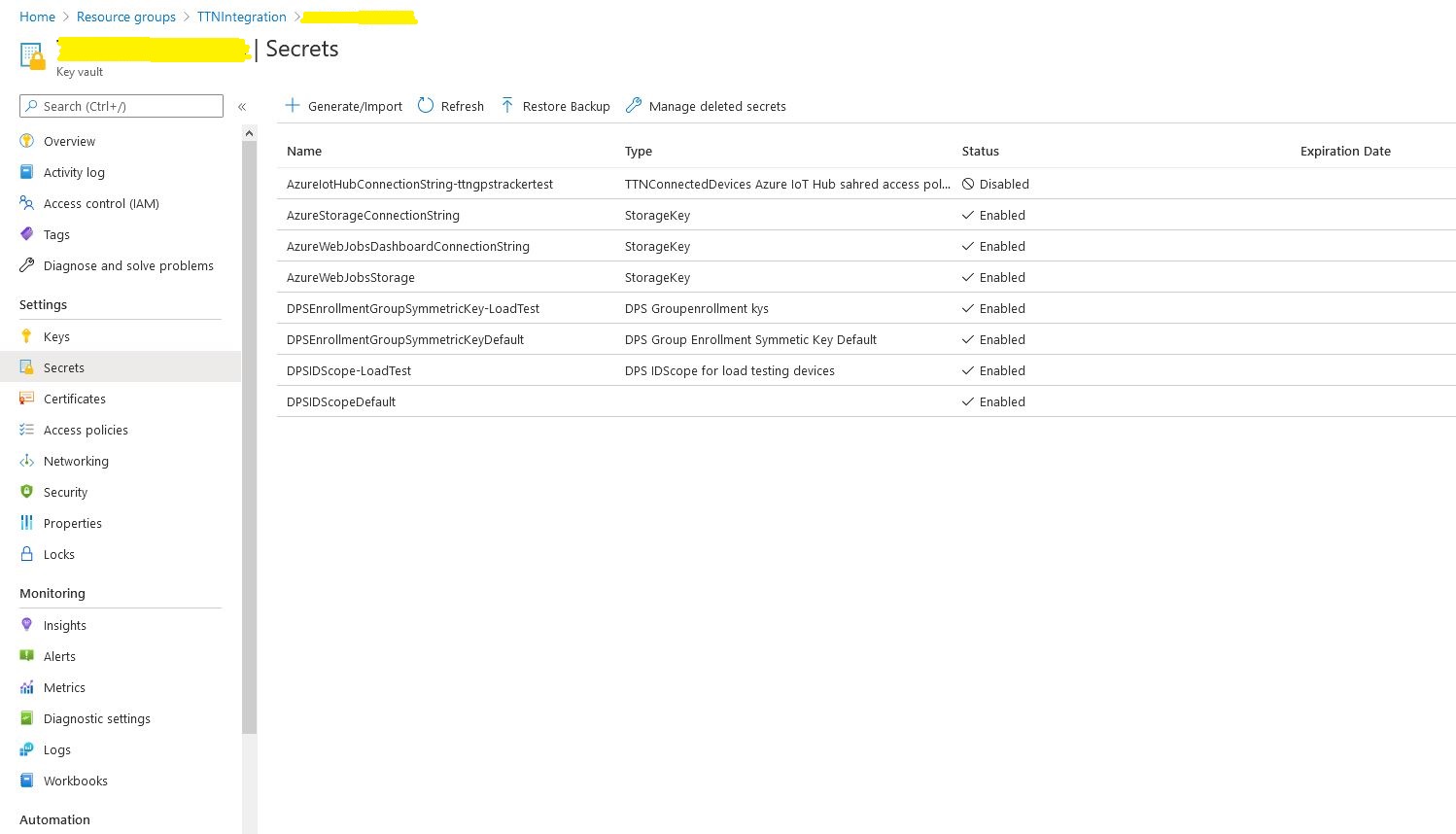Click the Access control (IAM) icon

click(27, 203)
